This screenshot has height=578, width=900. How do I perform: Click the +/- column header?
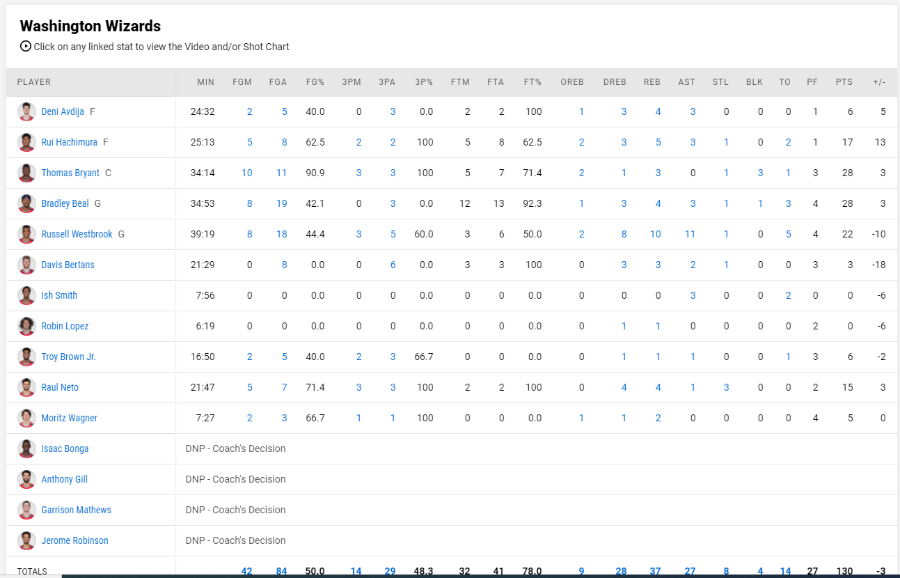pos(879,82)
